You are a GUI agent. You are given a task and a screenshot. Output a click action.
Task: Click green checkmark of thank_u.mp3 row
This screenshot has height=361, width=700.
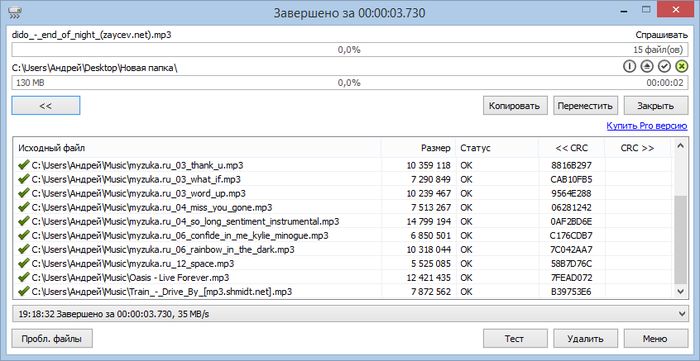coord(23,165)
